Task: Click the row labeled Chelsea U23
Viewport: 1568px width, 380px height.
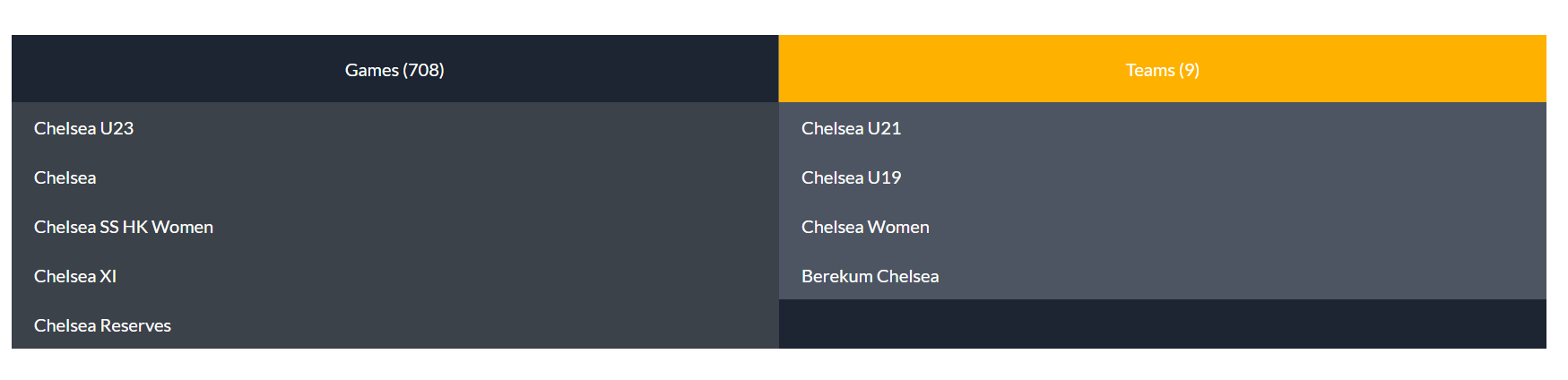Action: [x=394, y=127]
